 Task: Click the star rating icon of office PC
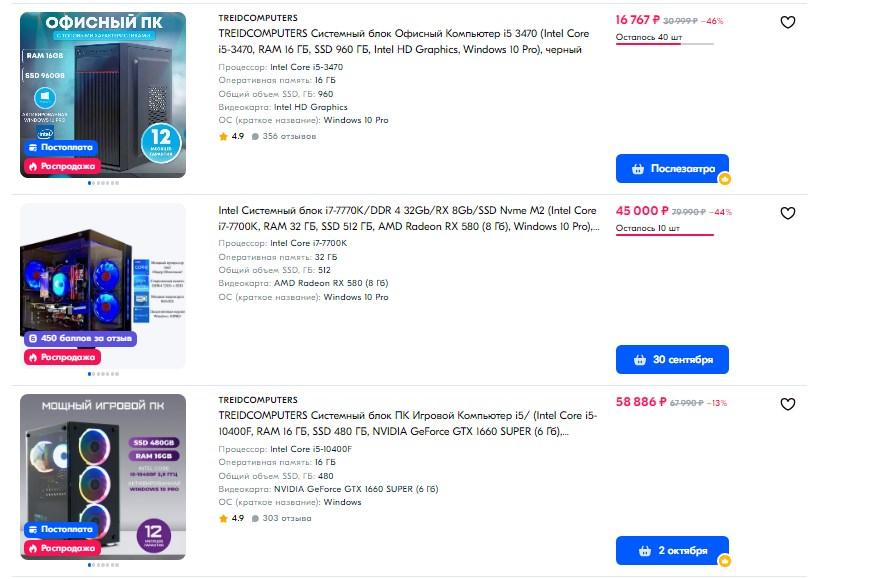pyautogui.click(x=223, y=136)
